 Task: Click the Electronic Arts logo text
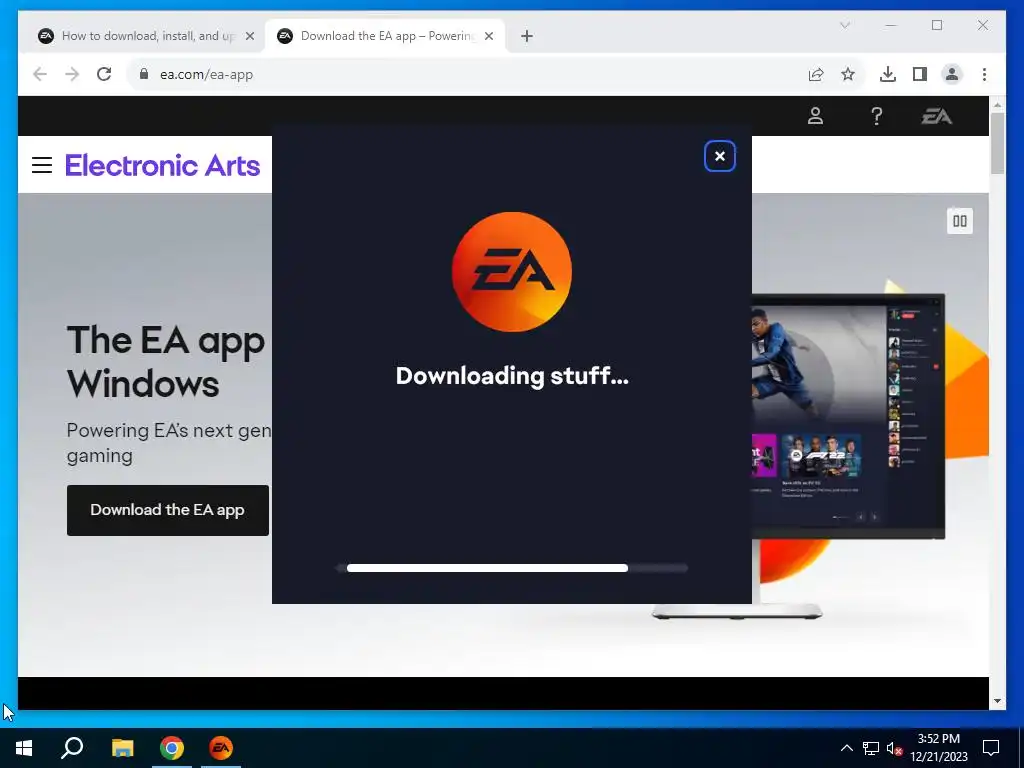click(x=163, y=165)
